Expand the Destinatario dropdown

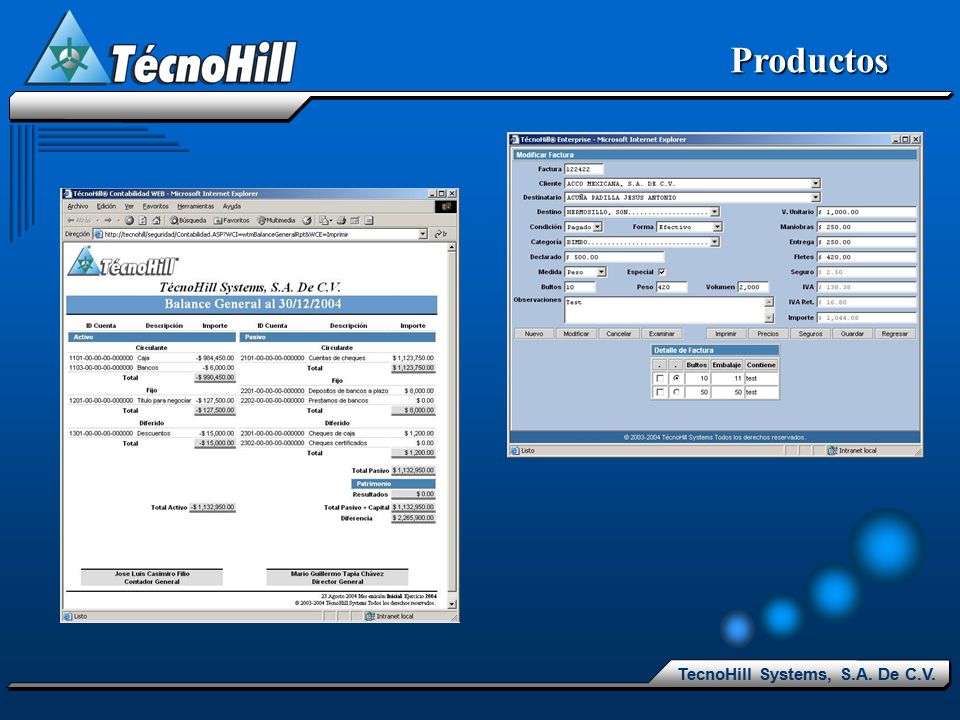tap(816, 197)
